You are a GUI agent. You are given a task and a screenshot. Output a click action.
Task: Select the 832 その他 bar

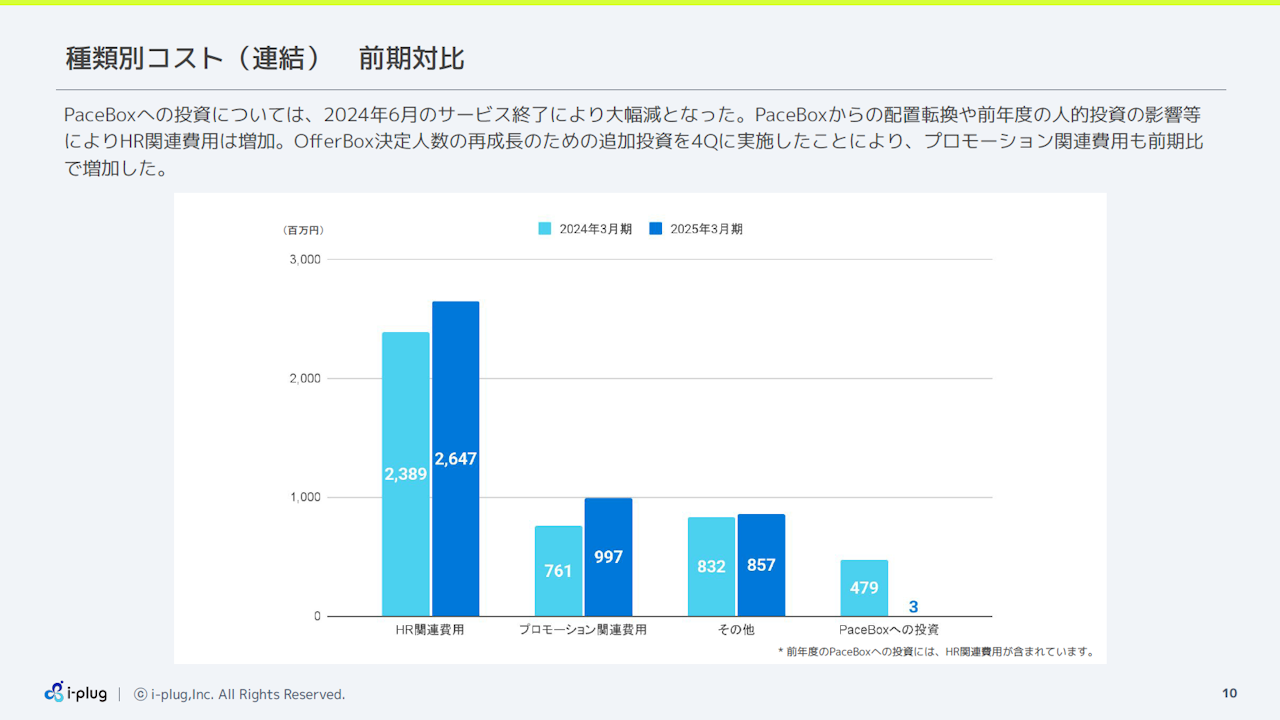pyautogui.click(x=711, y=566)
